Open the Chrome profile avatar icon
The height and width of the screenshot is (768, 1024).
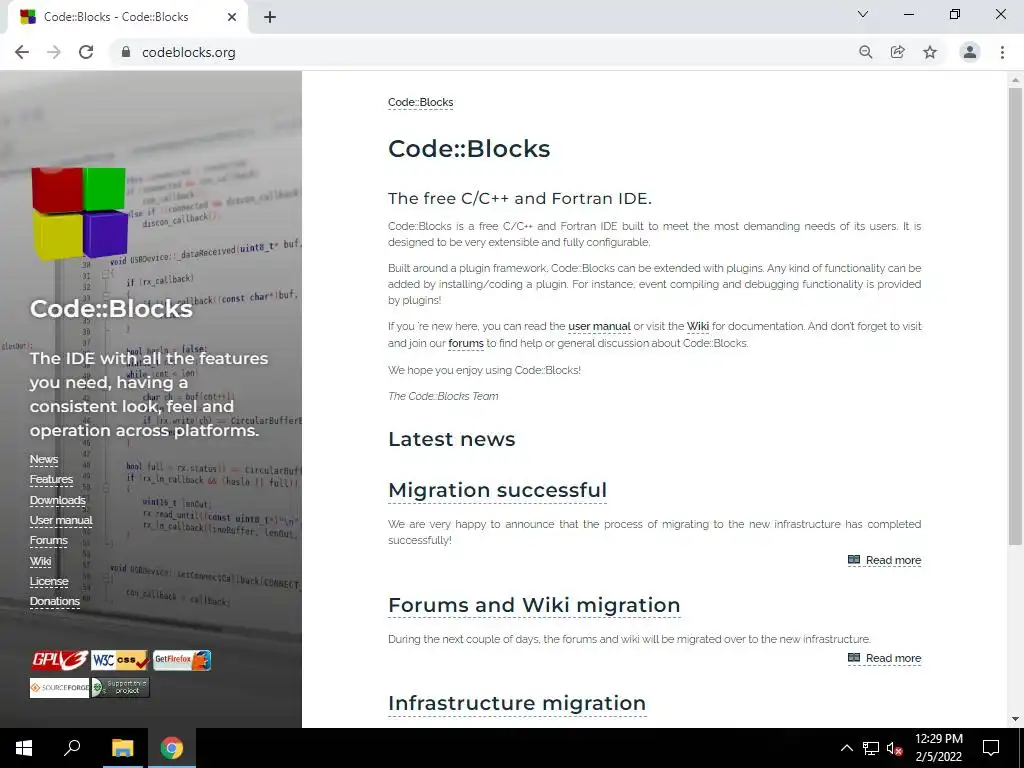point(970,52)
